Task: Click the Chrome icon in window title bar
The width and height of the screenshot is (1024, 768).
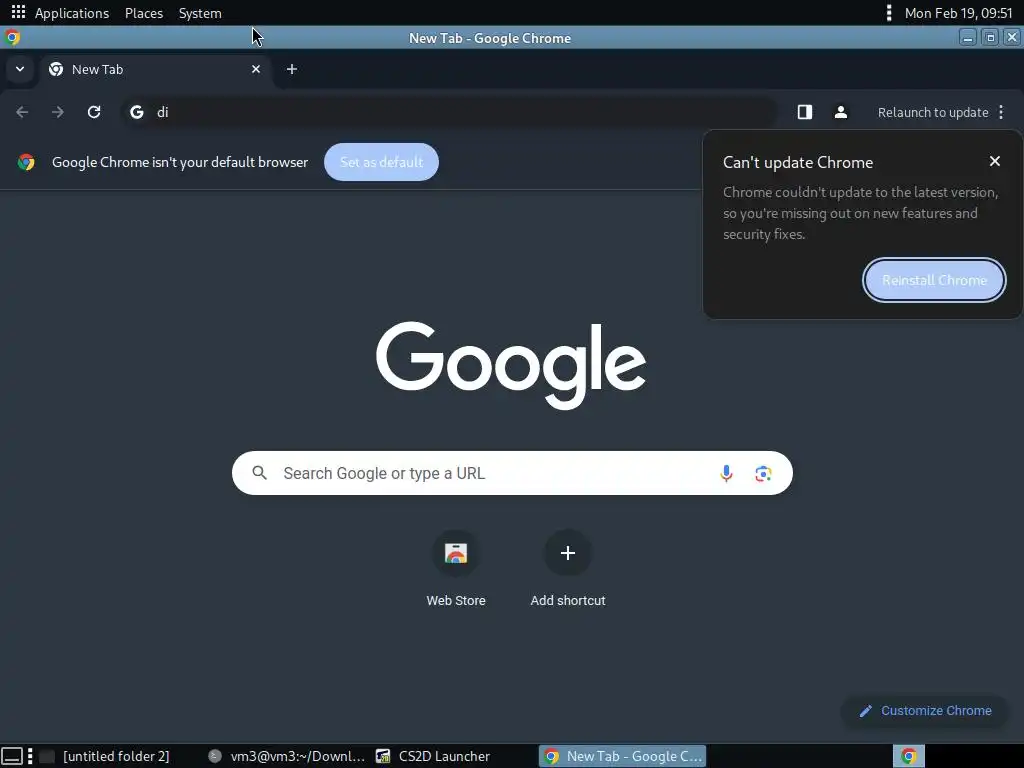Action: click(x=12, y=38)
